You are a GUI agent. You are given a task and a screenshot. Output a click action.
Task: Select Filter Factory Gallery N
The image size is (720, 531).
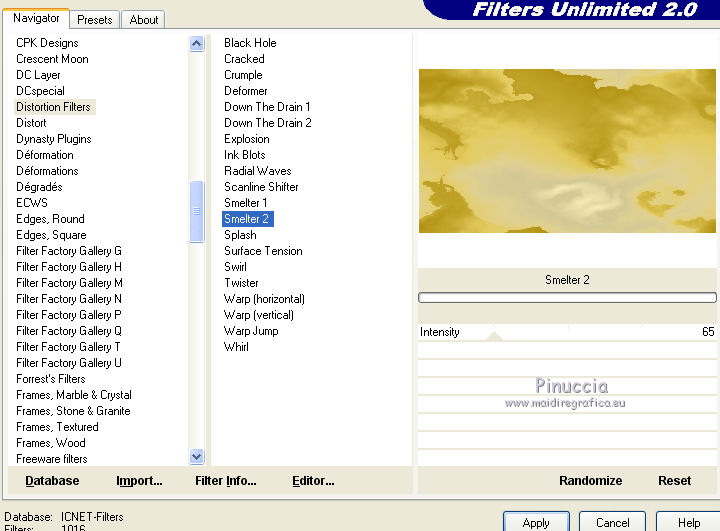point(69,299)
